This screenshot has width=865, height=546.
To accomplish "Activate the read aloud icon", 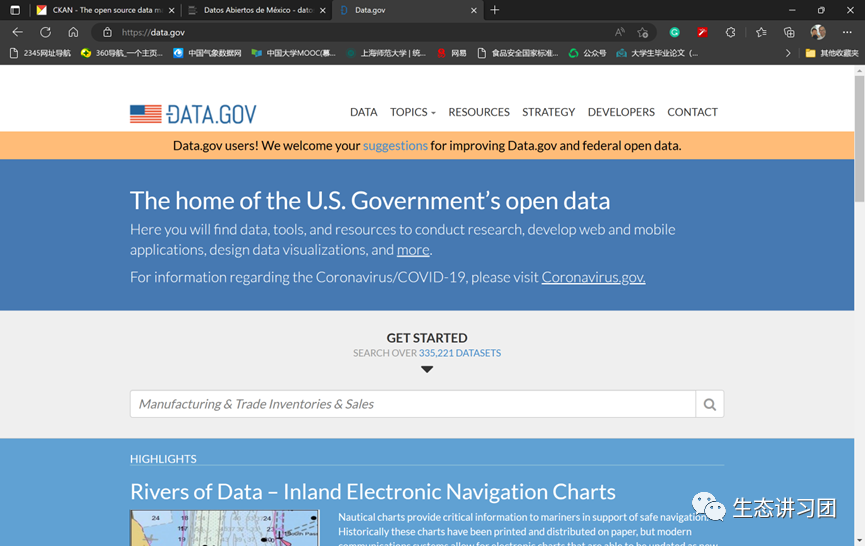I will click(620, 32).
